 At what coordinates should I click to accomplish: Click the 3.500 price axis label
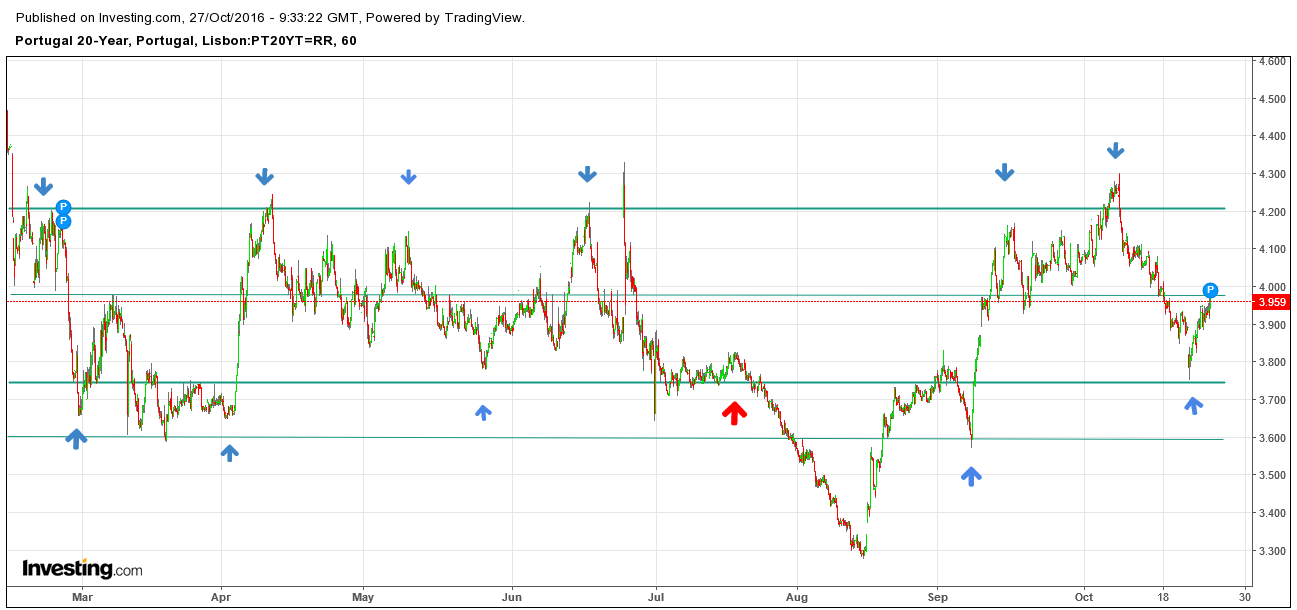[x=1272, y=475]
